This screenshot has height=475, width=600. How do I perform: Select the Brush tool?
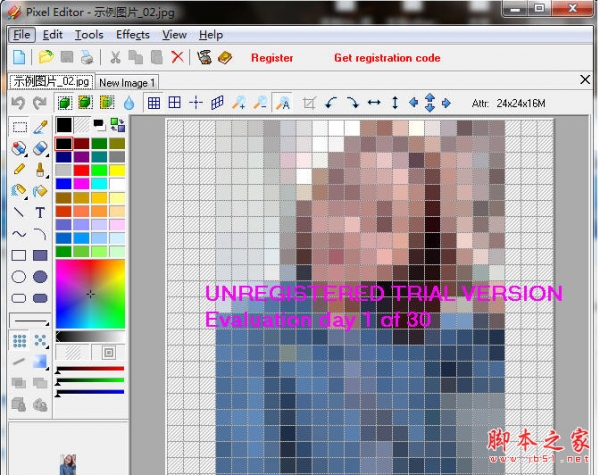pos(40,170)
